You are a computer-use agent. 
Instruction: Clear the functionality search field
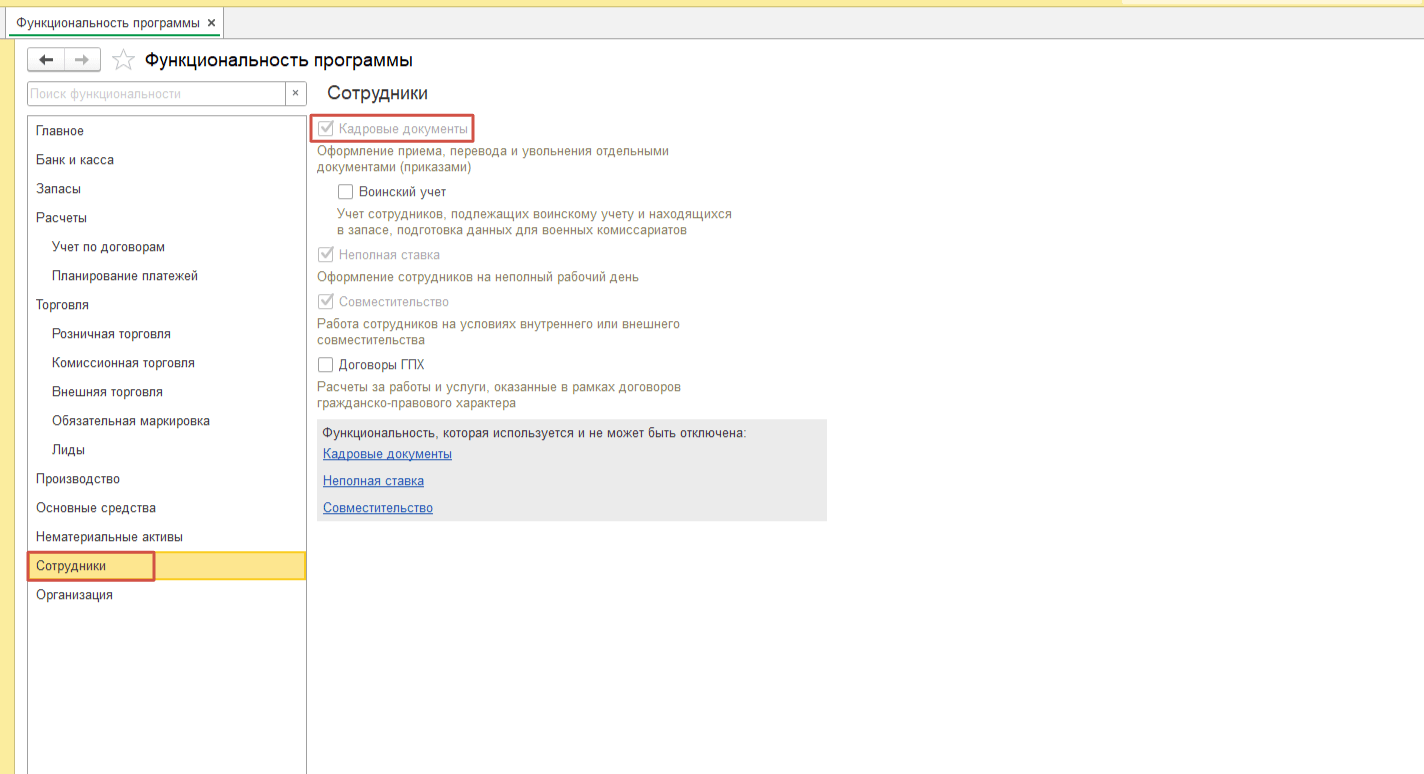tap(295, 94)
